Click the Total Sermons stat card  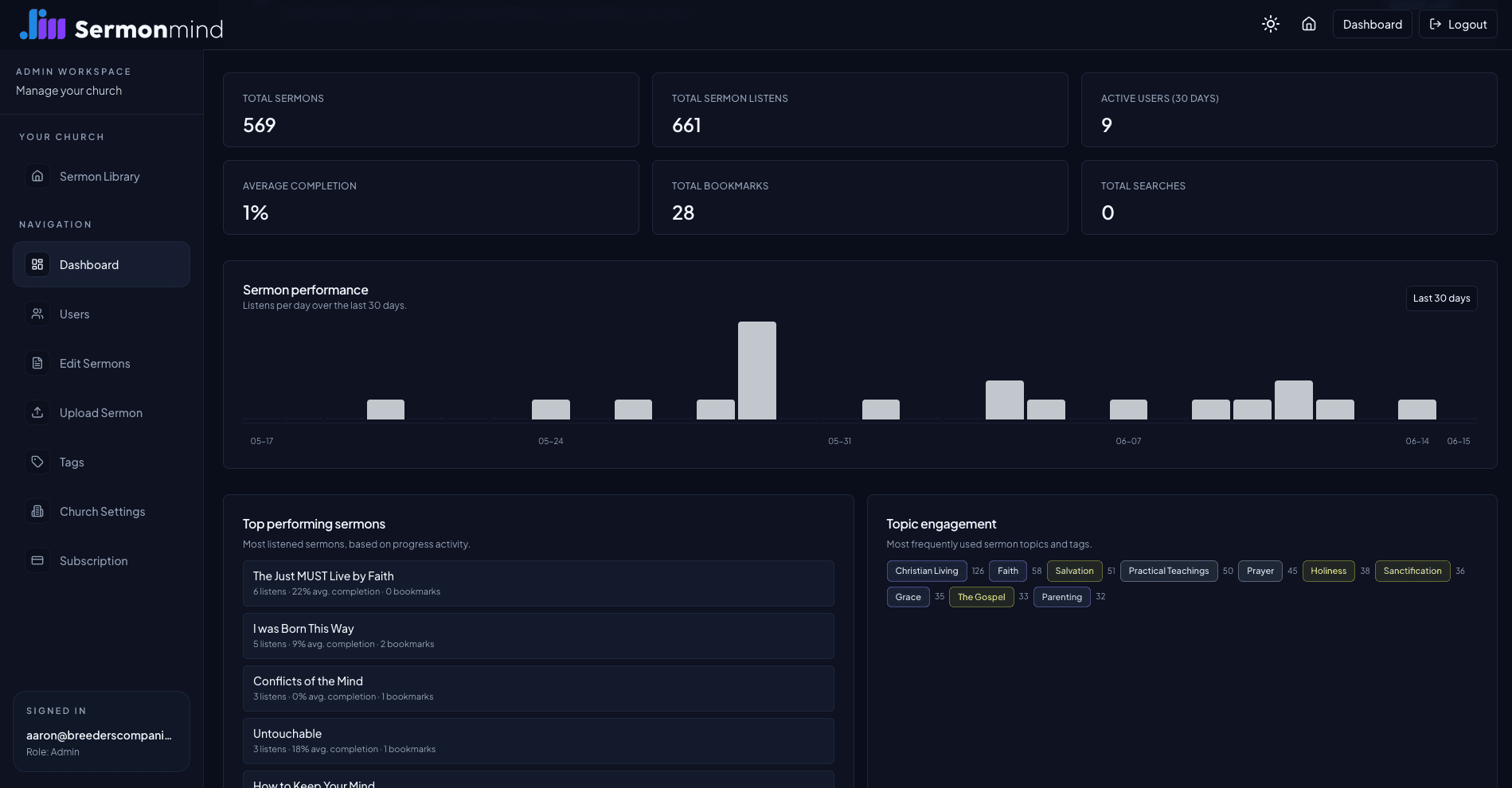(x=431, y=110)
